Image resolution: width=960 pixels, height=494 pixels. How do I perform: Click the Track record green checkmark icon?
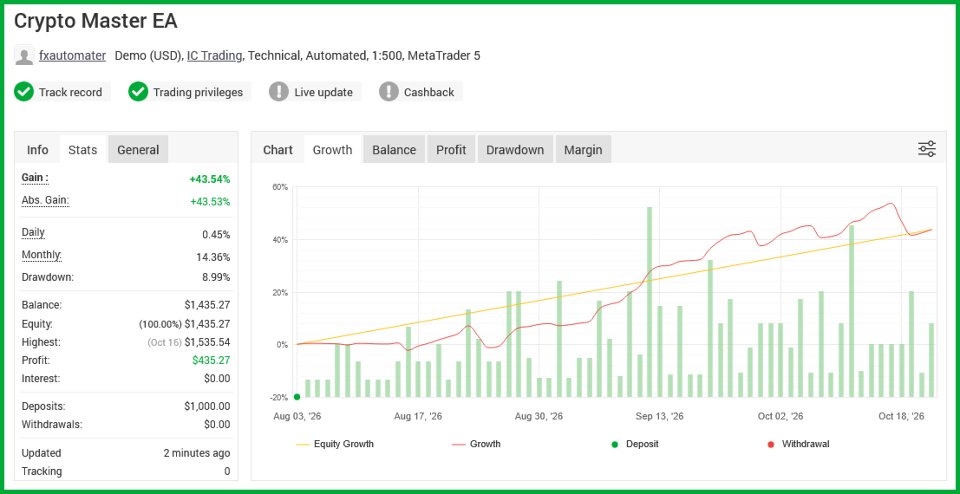[x=24, y=92]
